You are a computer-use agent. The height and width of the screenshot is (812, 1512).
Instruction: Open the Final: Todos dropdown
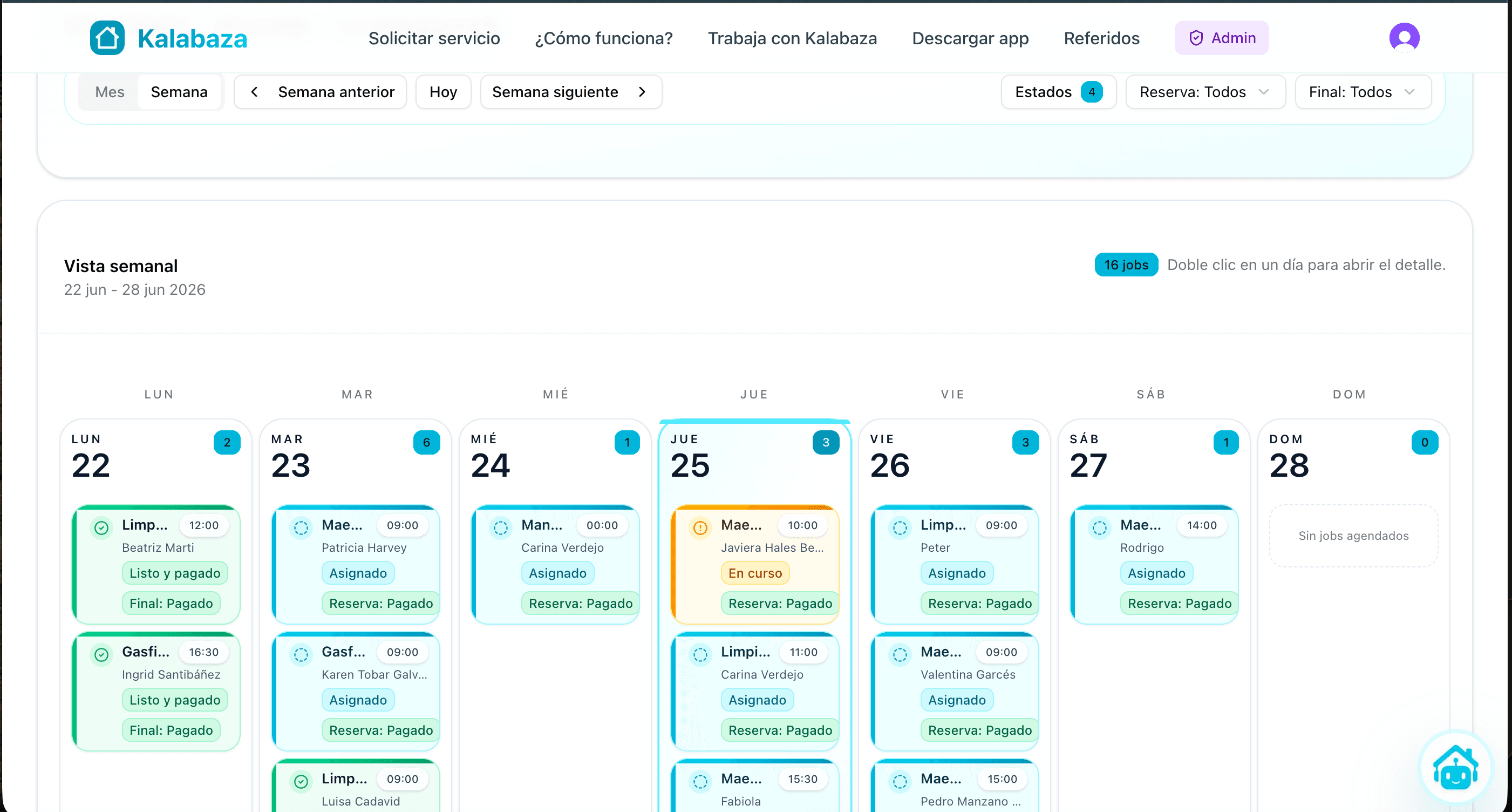[1363, 92]
